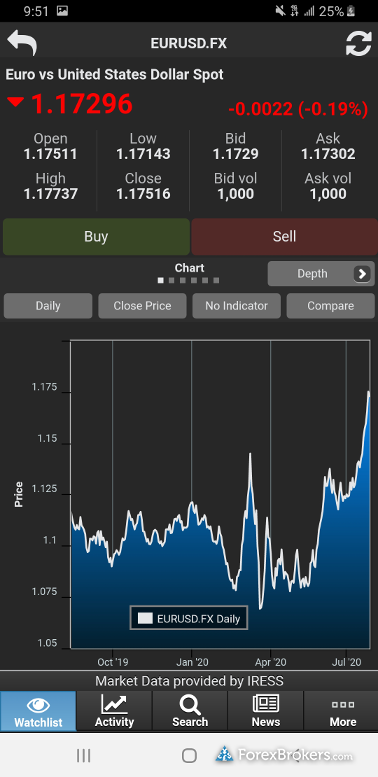Screen dimensions: 378x777
Task: Open the Watchlist eye tab
Action: (38, 711)
